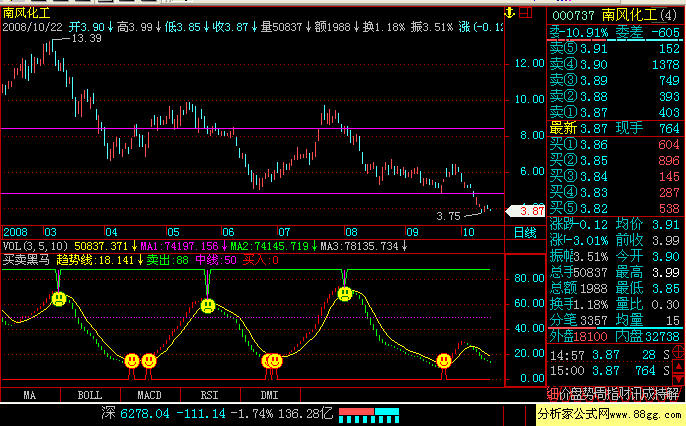Open the 讯 (news) tab in the side panel
This screenshot has width=686, height=426.
point(637,394)
